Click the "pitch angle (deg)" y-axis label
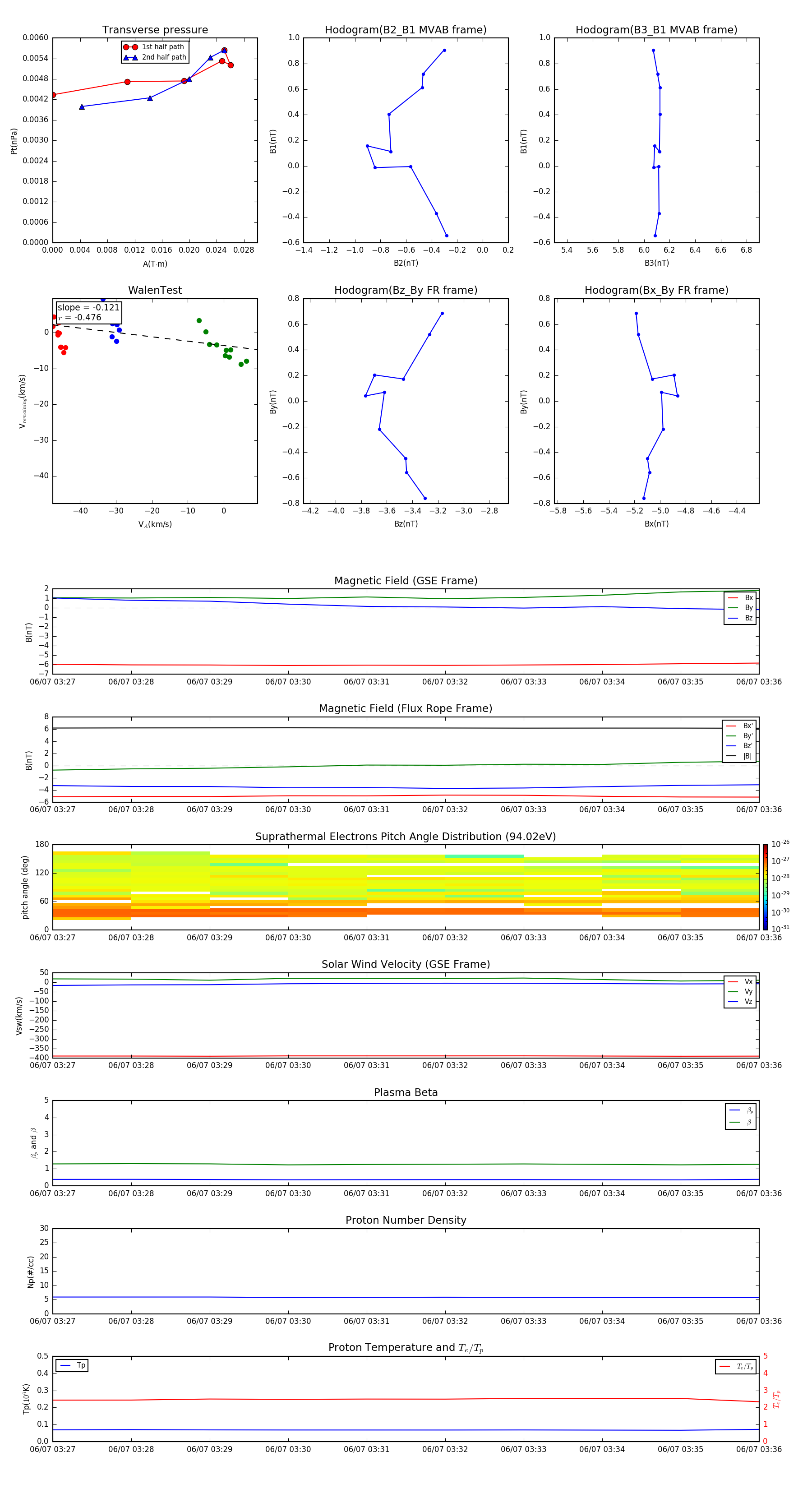The image size is (812, 1489). coord(25,887)
